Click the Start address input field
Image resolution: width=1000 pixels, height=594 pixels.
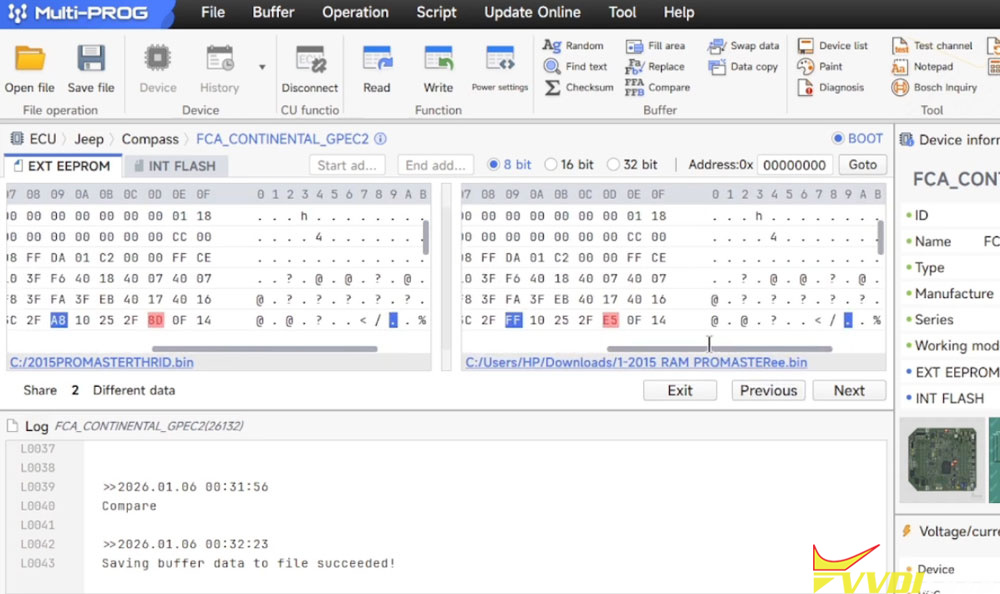coord(347,165)
